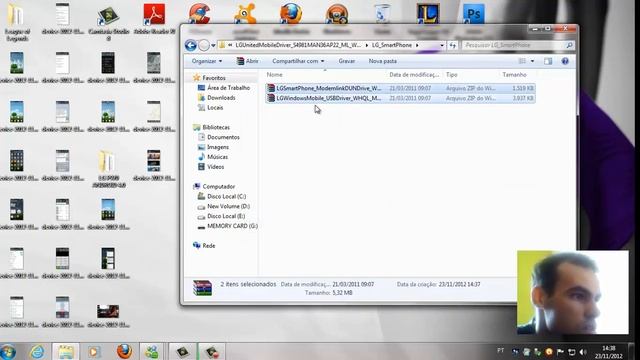Change view with the view mode icon
The height and width of the screenshot is (360, 640).
522,61
